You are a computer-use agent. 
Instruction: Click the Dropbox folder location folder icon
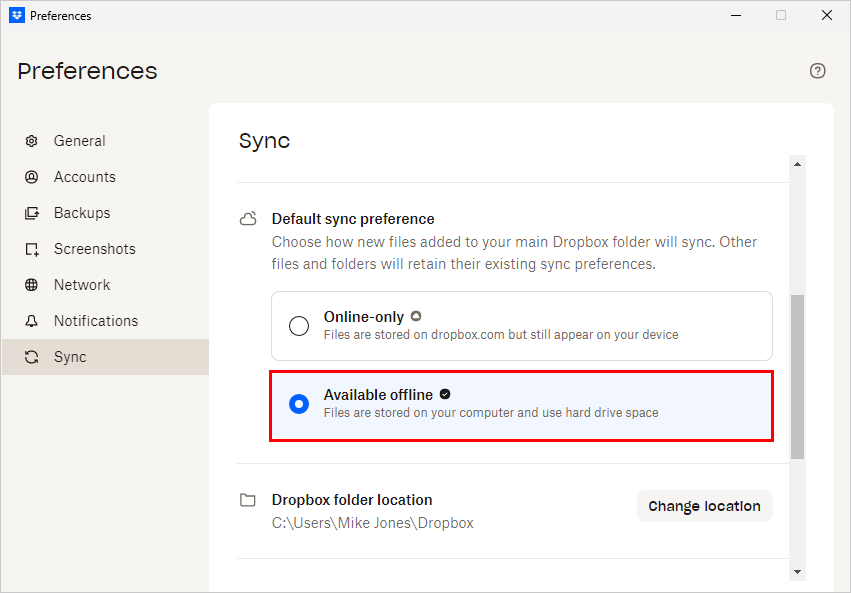pyautogui.click(x=248, y=500)
